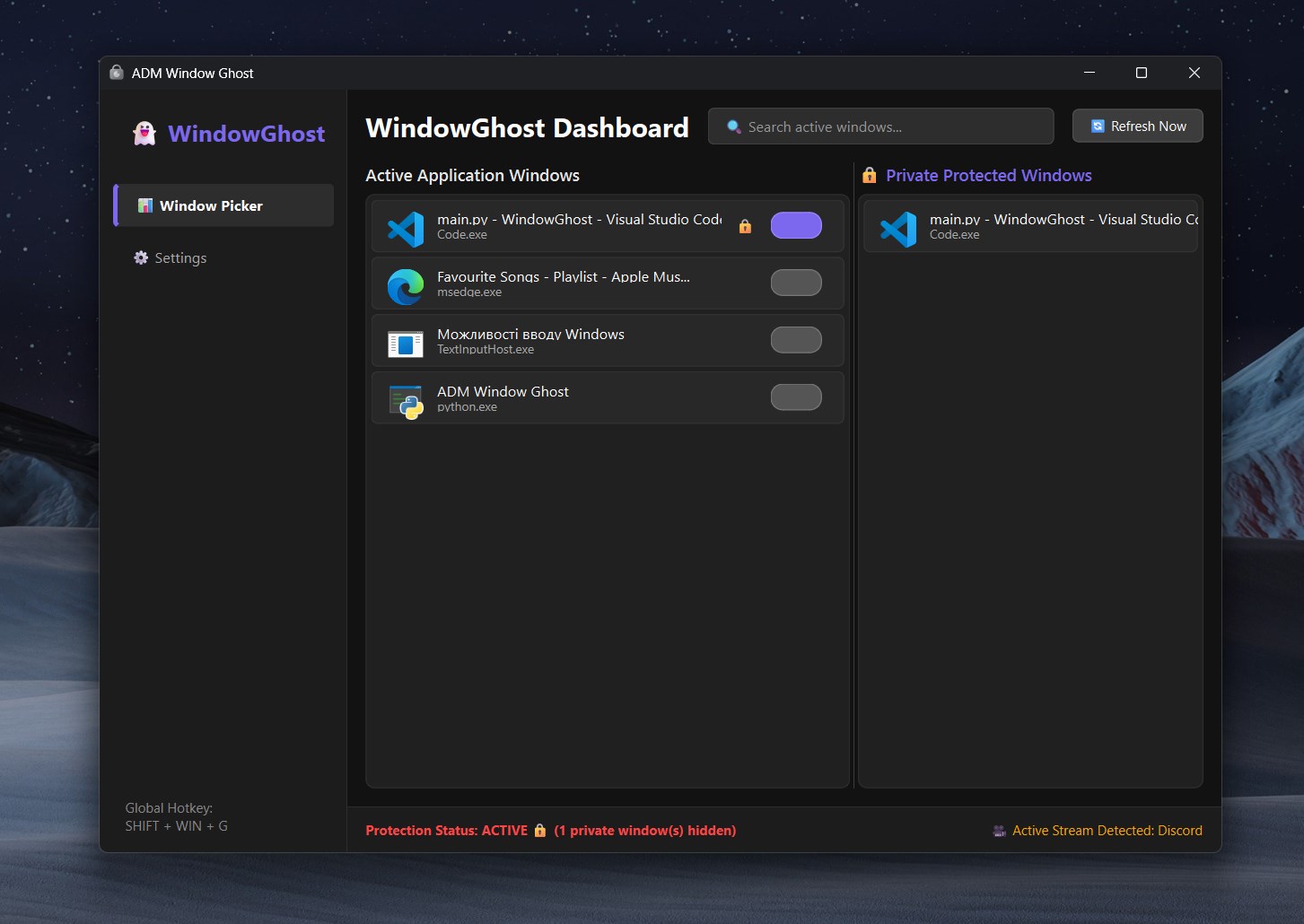Image resolution: width=1304 pixels, height=924 pixels.
Task: Click the Microsoft Edge icon for Favourite Songs row
Action: tap(406, 286)
